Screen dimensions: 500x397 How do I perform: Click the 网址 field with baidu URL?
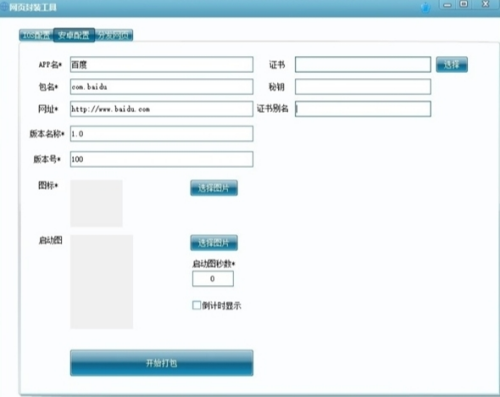pos(162,109)
